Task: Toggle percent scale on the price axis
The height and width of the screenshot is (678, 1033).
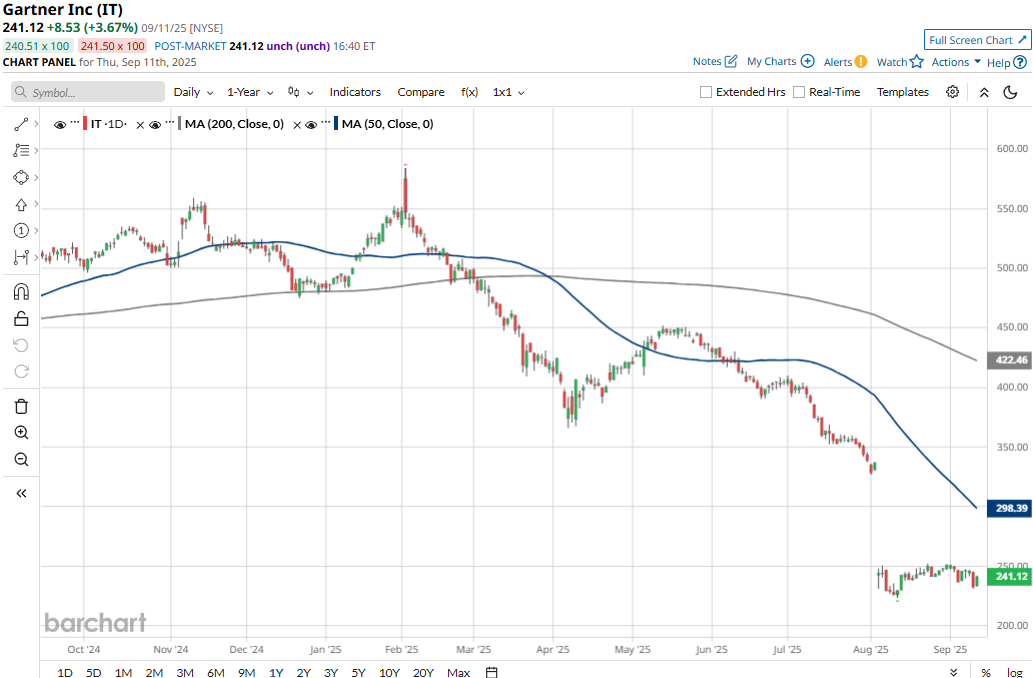Action: (x=986, y=672)
